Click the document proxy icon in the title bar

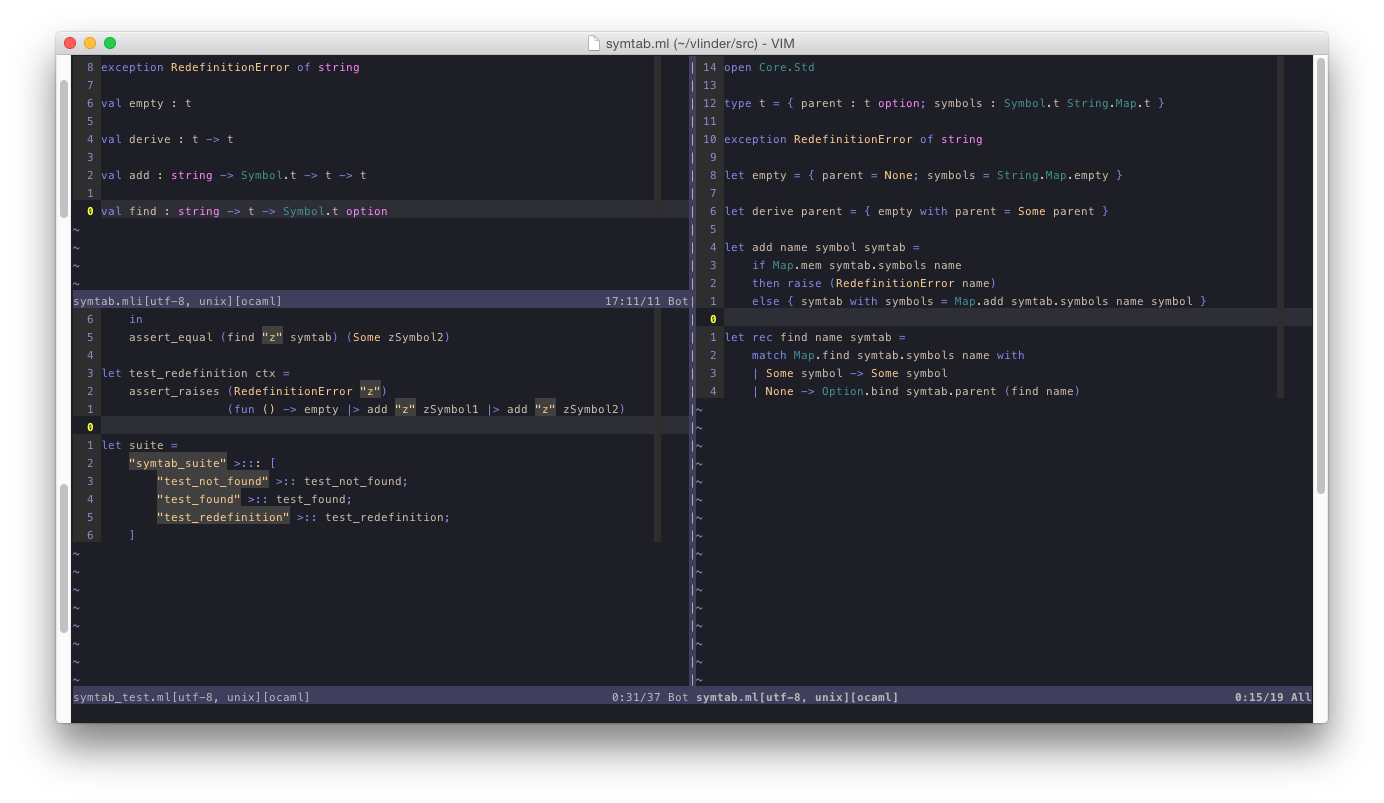tap(594, 43)
